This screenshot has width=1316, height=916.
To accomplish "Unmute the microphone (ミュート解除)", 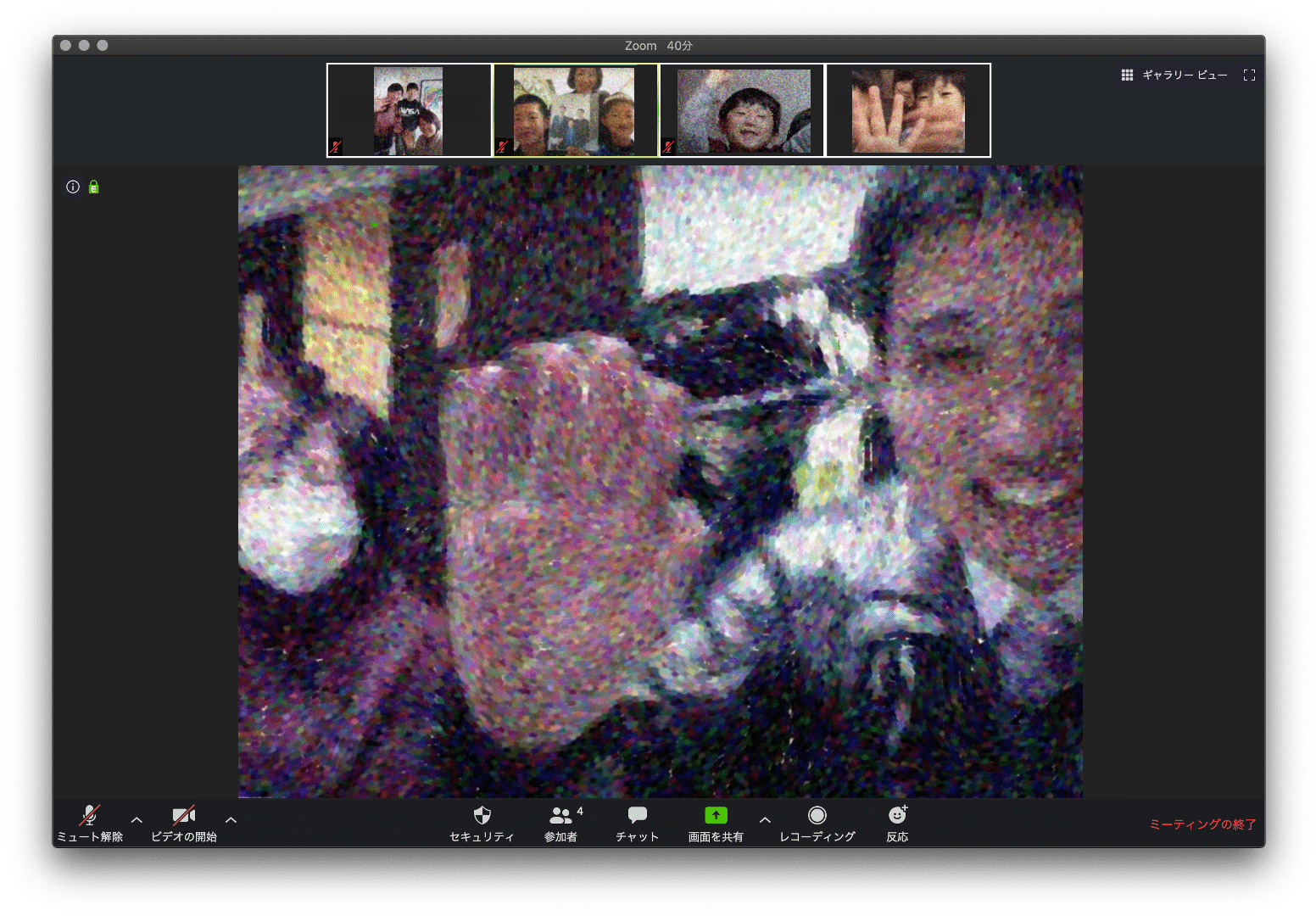I will (89, 824).
